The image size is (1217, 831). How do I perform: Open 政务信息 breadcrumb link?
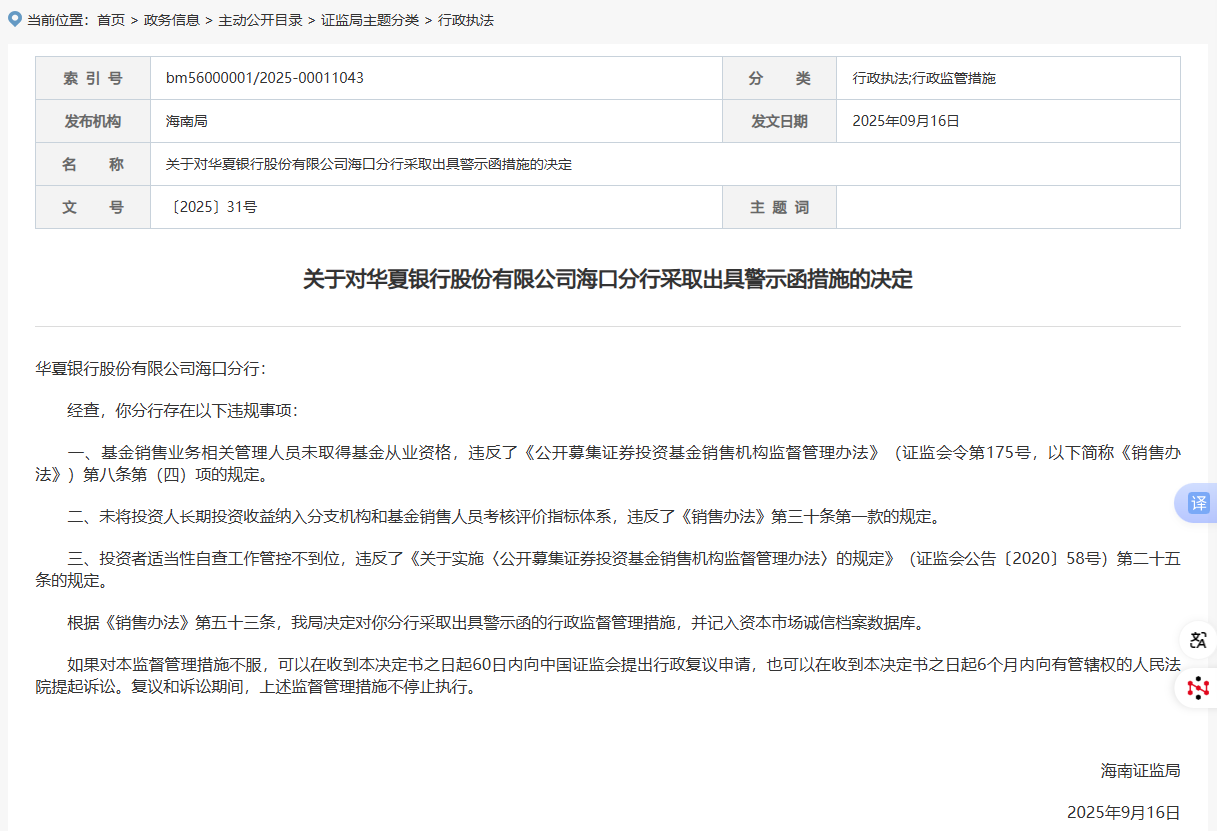tap(172, 20)
